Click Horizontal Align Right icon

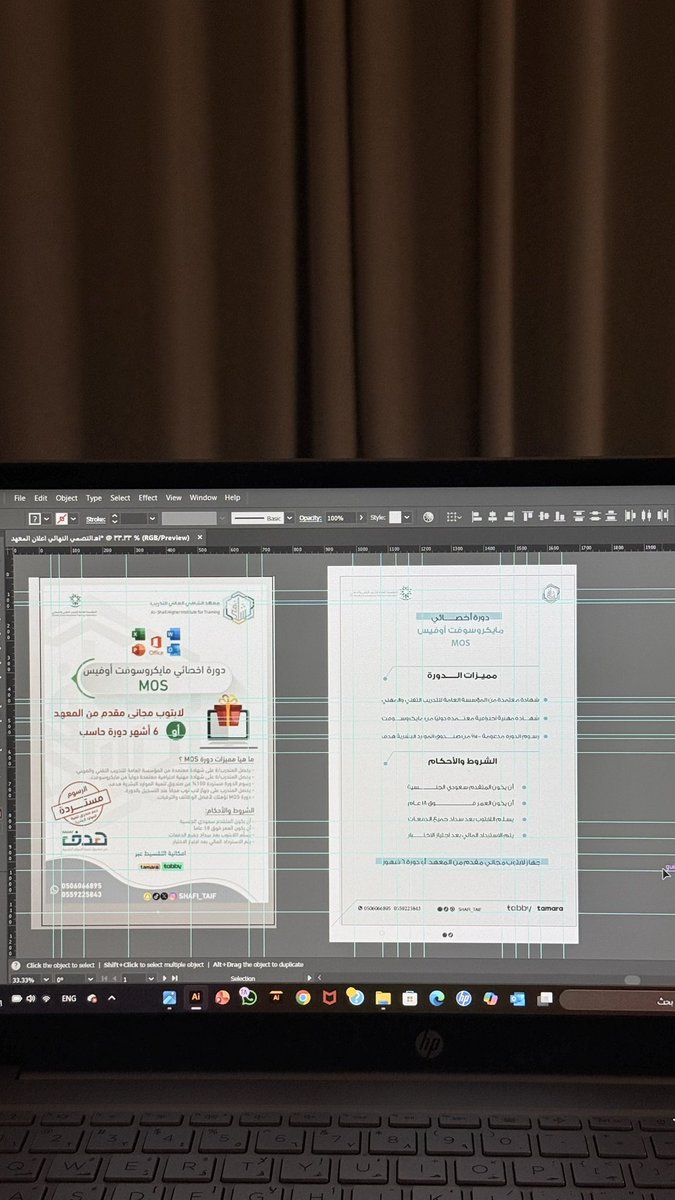click(509, 517)
